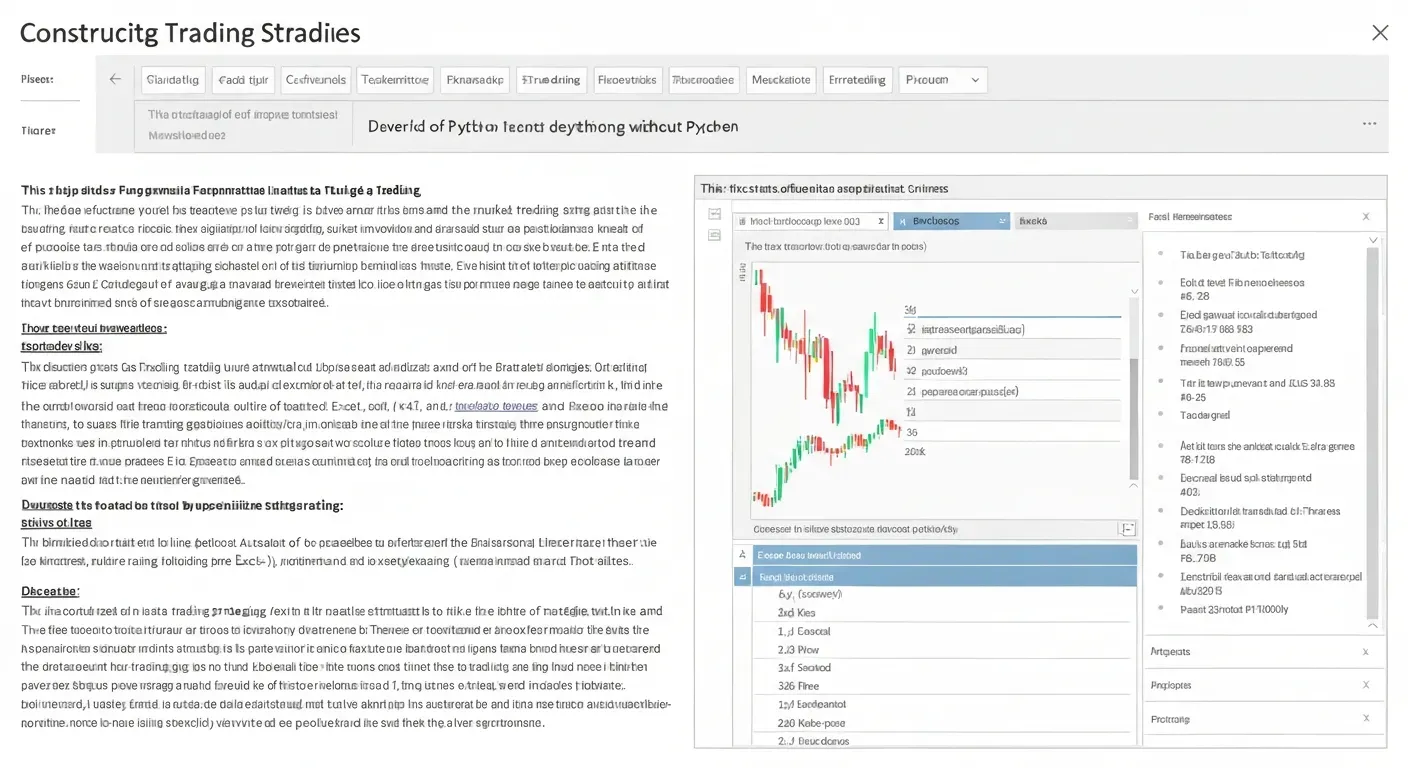
Task: Close the right side panel header
Action: pos(1366,217)
